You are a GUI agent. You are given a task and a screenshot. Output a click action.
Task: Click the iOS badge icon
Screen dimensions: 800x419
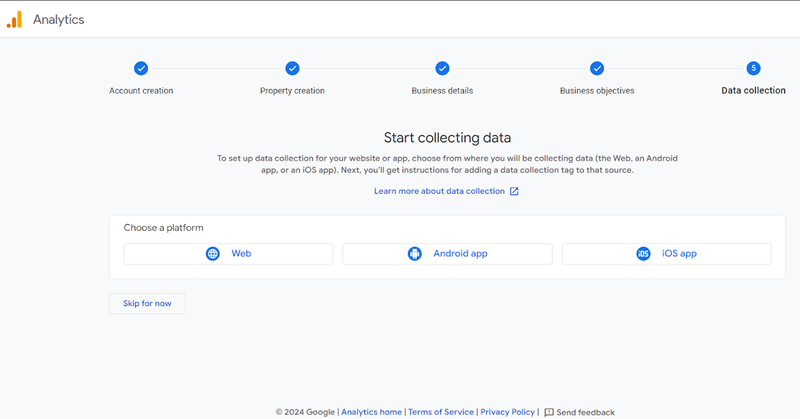pyautogui.click(x=643, y=254)
